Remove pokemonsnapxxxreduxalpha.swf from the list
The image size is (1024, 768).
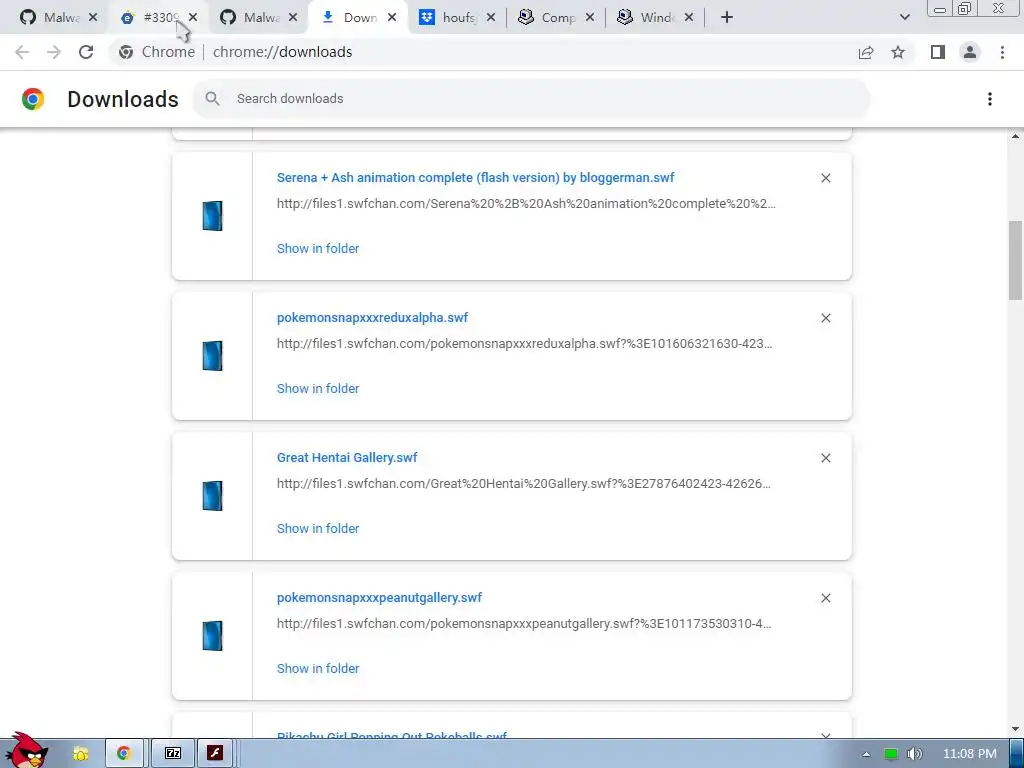pos(825,318)
